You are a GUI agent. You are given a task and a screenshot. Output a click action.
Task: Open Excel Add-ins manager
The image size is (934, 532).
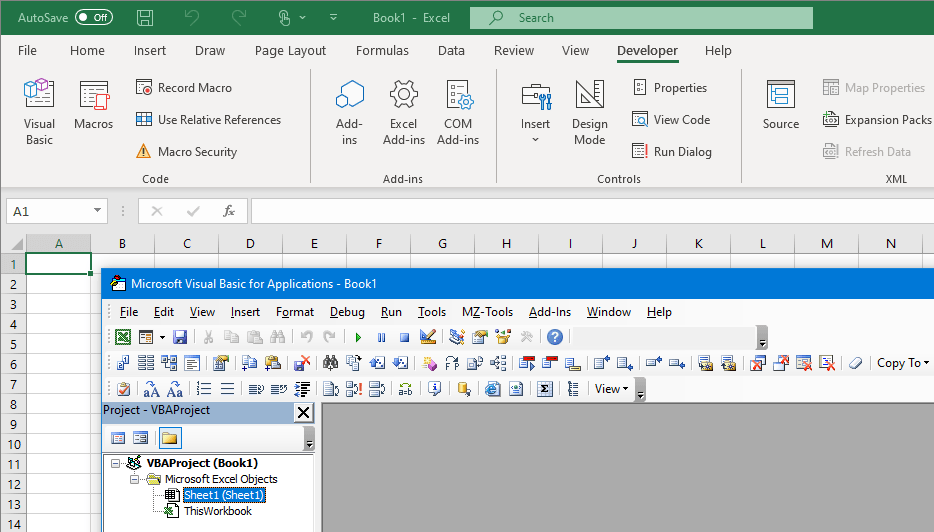click(404, 113)
